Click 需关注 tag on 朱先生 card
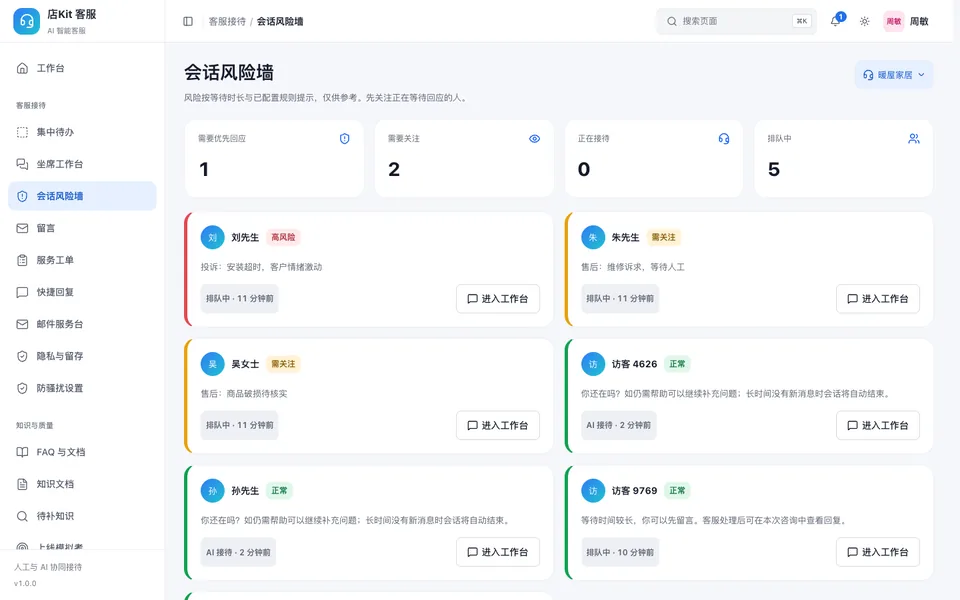The image size is (960, 600). pyautogui.click(x=663, y=238)
